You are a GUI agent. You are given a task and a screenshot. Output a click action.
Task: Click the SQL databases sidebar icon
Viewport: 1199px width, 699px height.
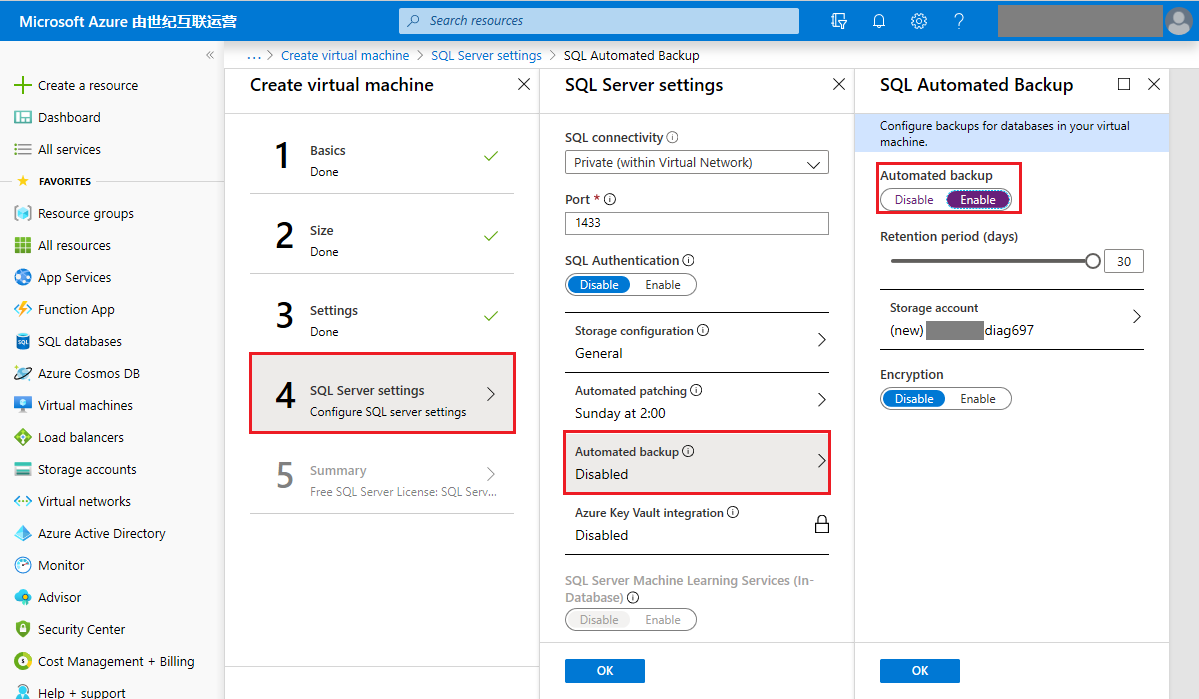click(x=23, y=342)
